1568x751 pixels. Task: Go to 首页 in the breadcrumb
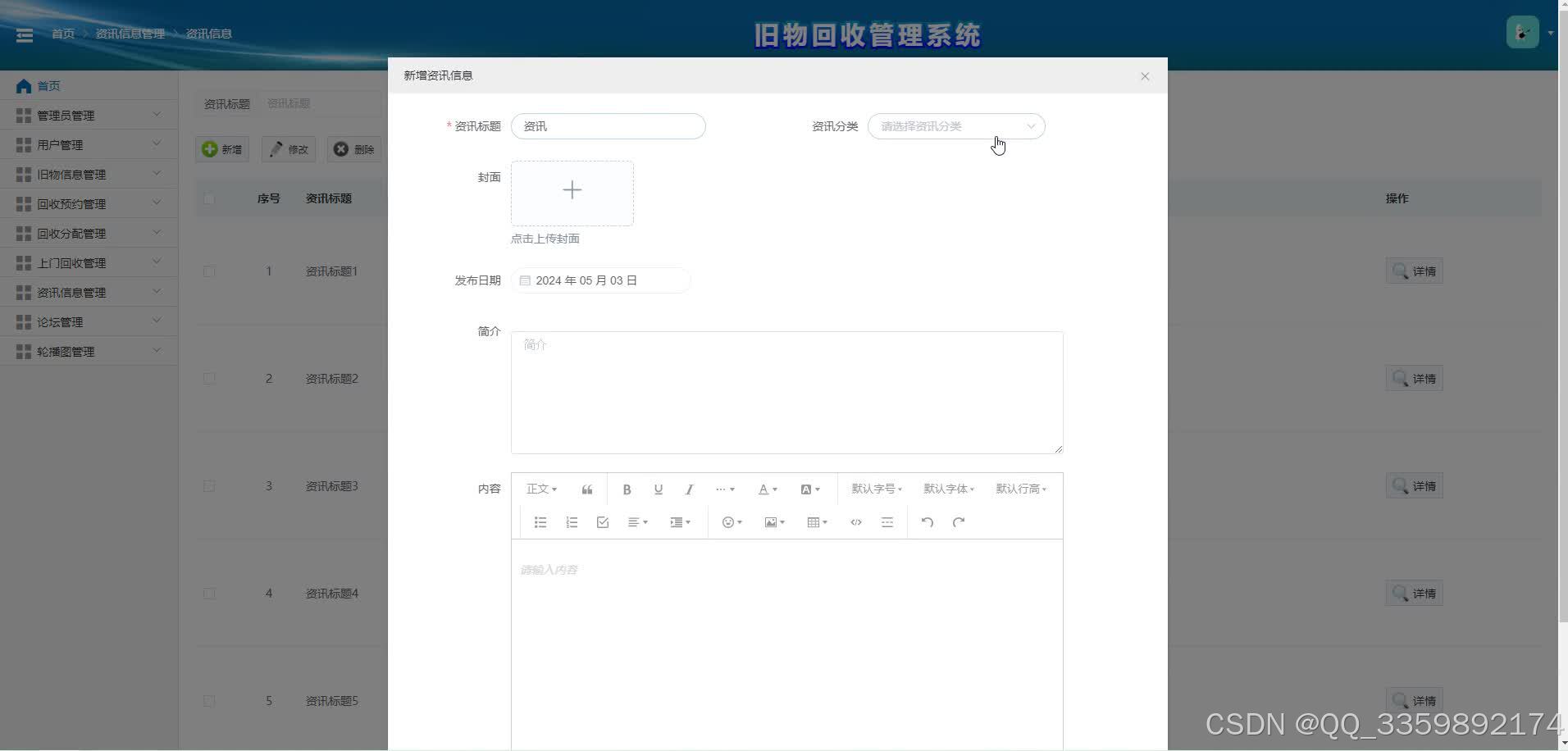(x=63, y=34)
